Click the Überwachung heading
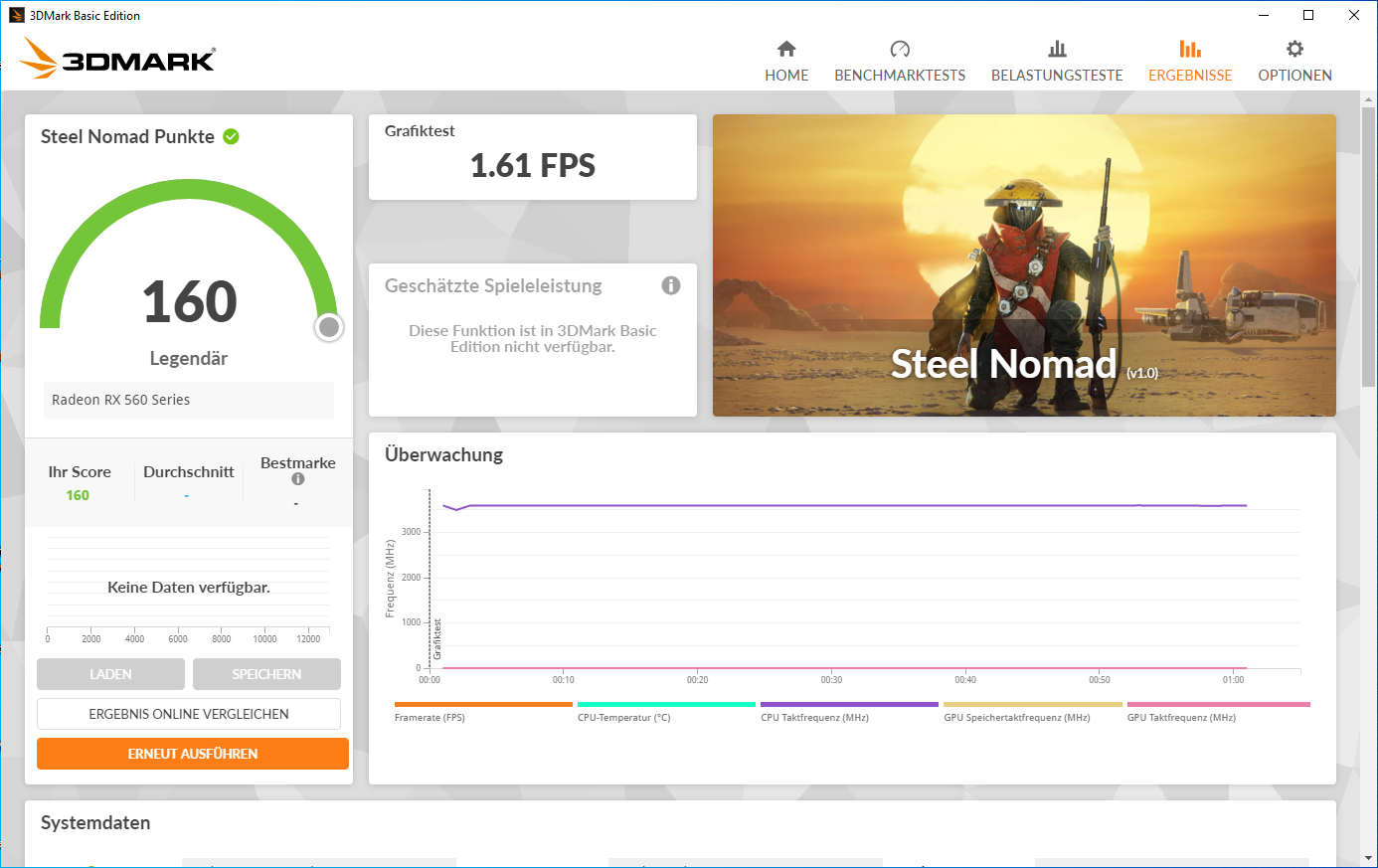 pos(443,455)
